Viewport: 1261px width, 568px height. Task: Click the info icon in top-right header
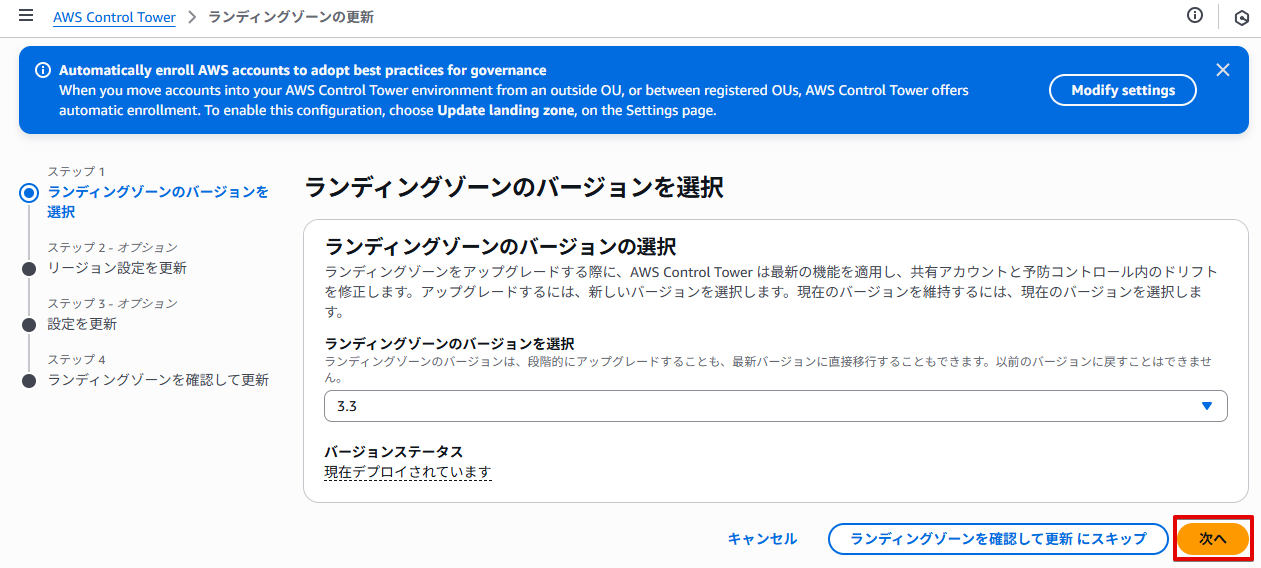point(1194,16)
